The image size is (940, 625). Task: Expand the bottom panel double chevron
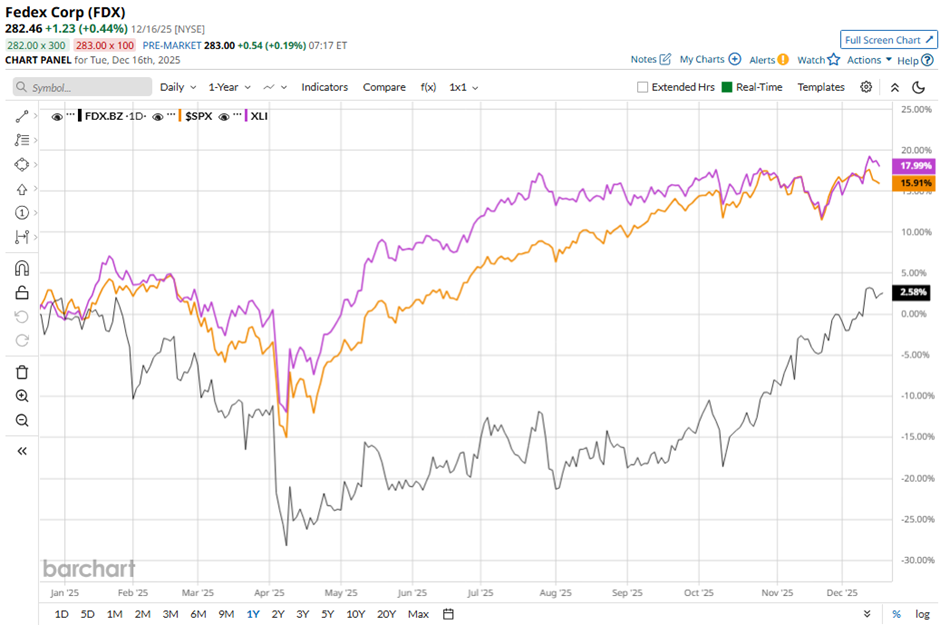(867, 614)
